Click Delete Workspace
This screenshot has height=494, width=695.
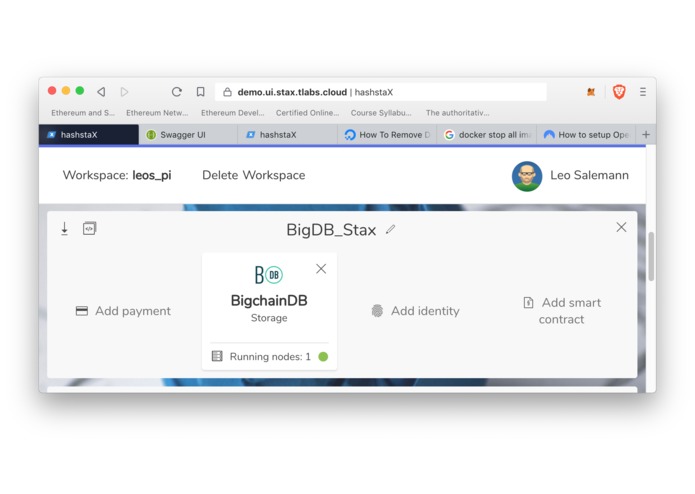(254, 175)
